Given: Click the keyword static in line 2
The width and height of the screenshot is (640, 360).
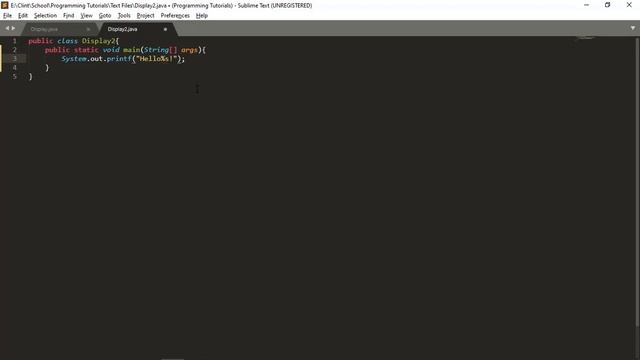Looking at the screenshot, I should coord(86,50).
